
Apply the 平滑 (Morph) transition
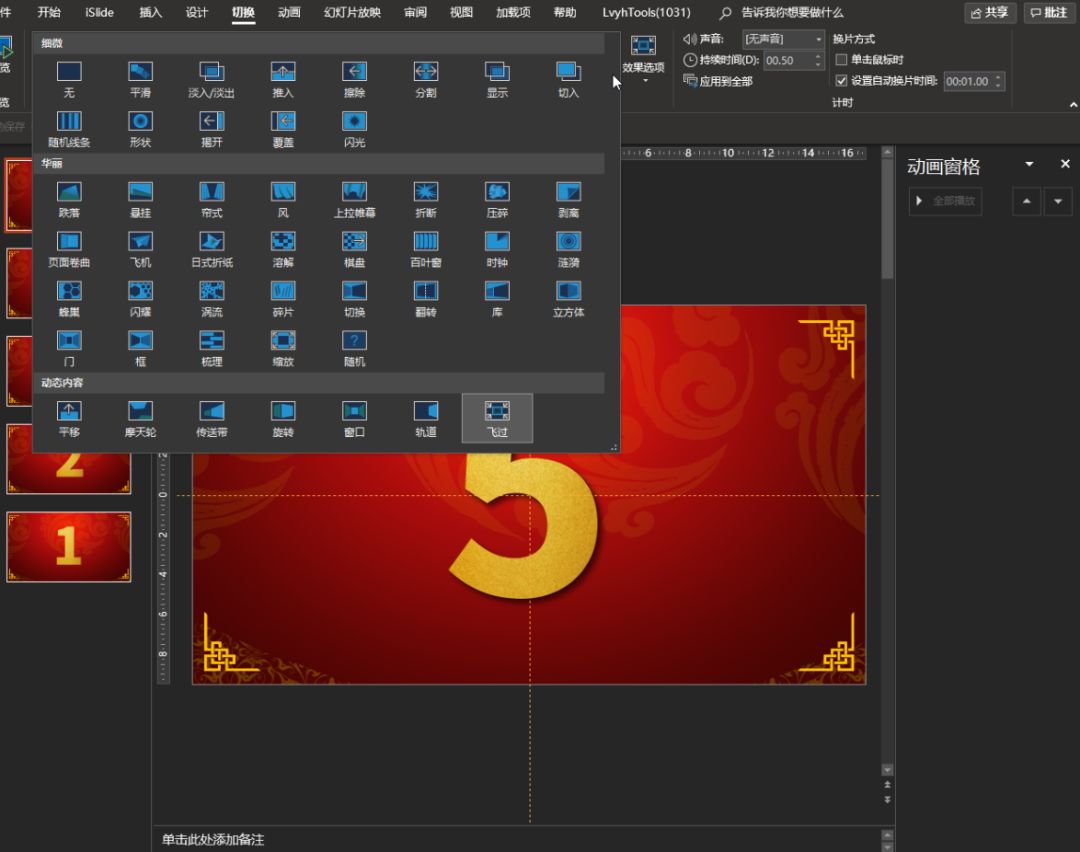click(x=141, y=79)
